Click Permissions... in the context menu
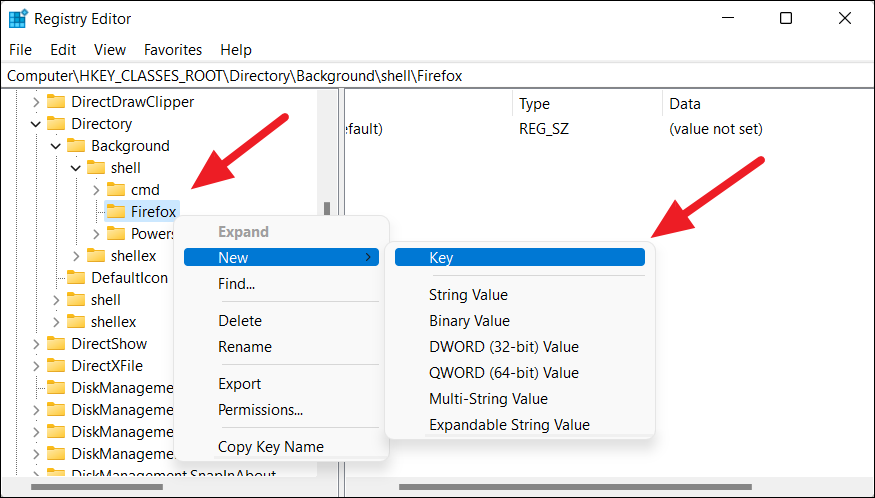The image size is (875, 498). tap(260, 409)
